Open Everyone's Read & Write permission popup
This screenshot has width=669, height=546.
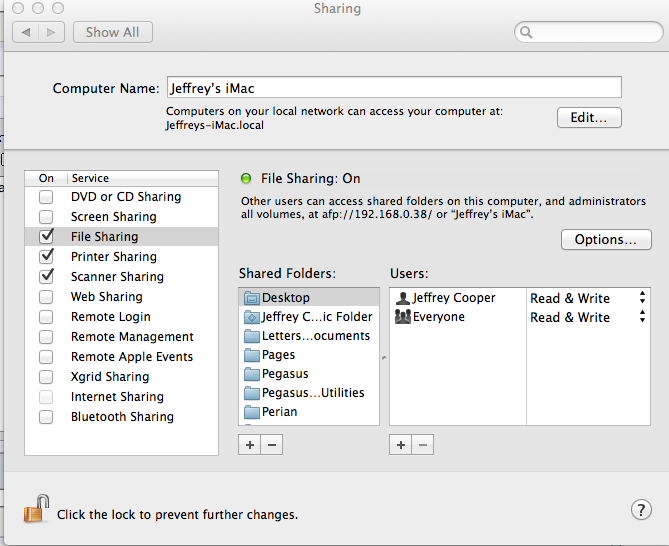click(x=588, y=317)
